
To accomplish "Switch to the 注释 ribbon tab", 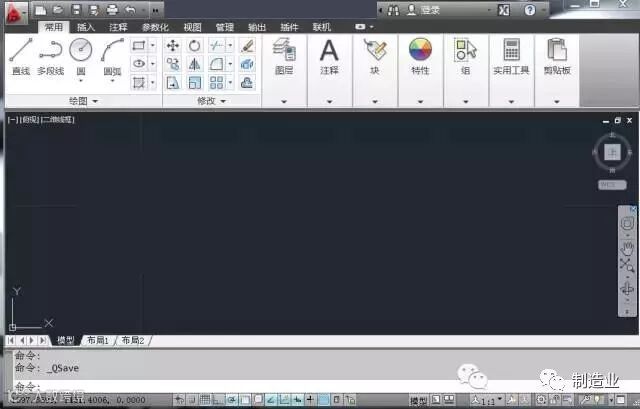I will [118, 27].
